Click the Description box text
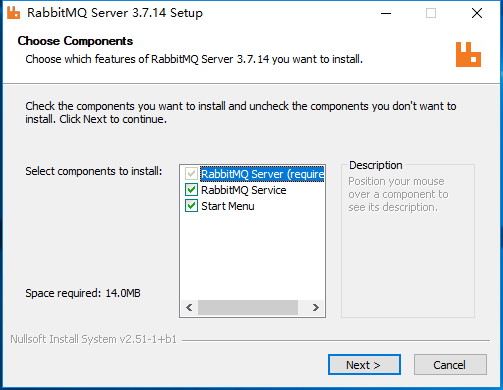 click(398, 194)
